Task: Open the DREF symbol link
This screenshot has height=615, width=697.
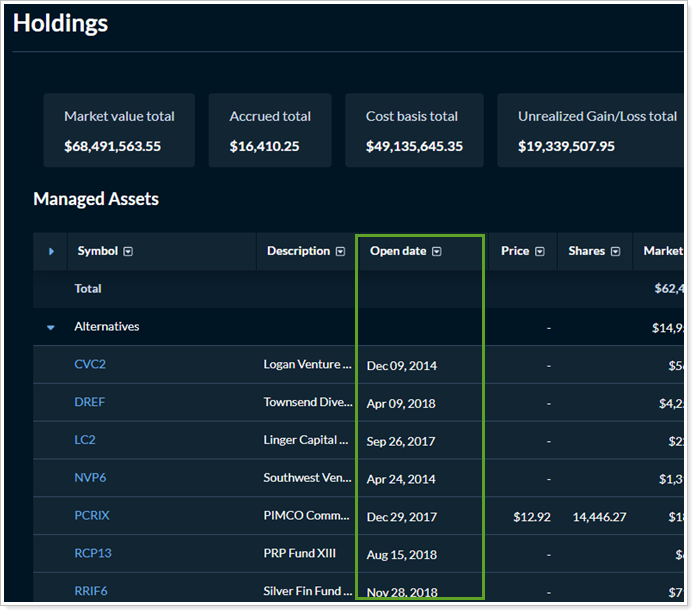Action: click(90, 402)
